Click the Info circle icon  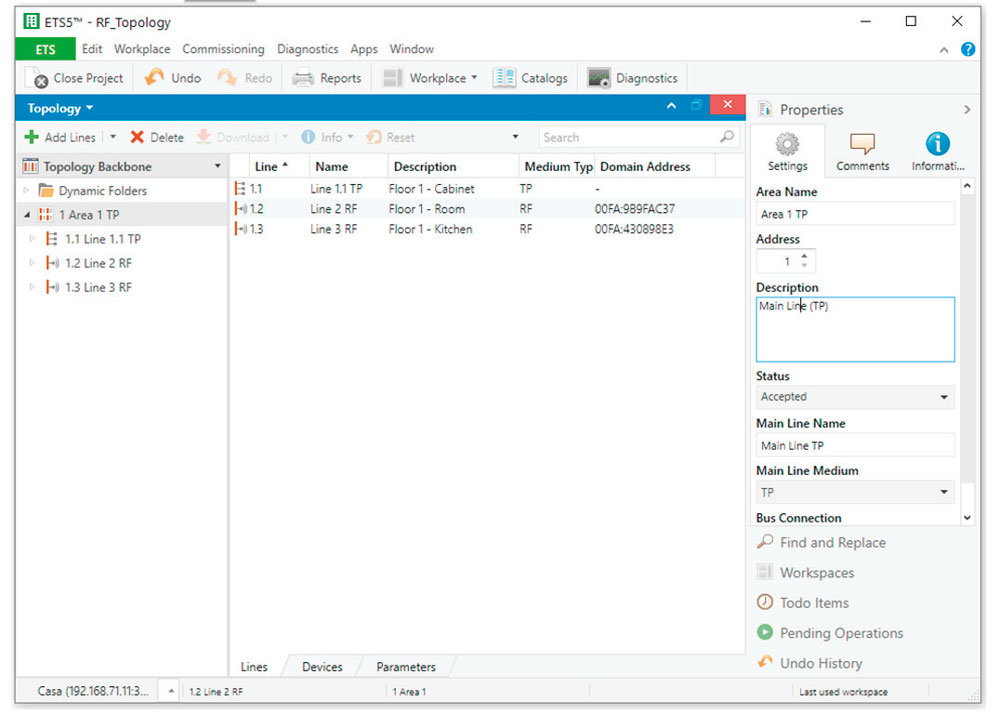pyautogui.click(x=308, y=137)
